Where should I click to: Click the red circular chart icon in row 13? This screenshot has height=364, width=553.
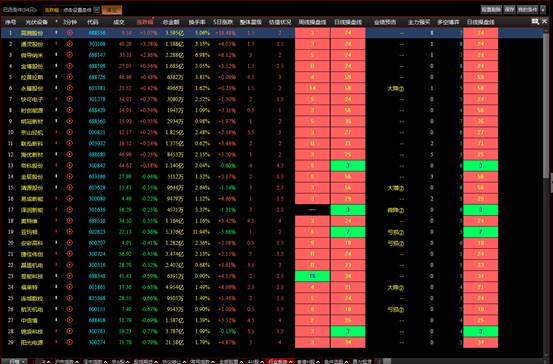point(69,165)
